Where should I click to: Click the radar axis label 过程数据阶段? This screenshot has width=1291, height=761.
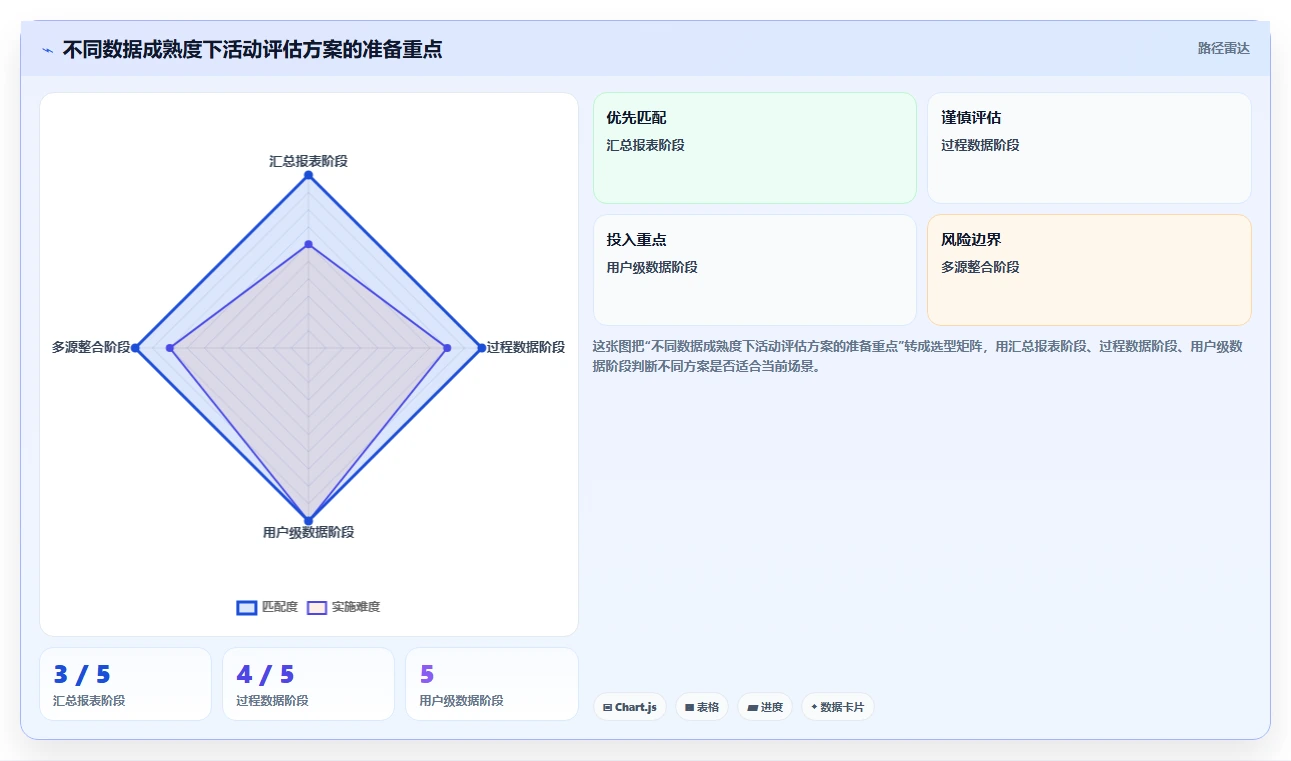[526, 347]
